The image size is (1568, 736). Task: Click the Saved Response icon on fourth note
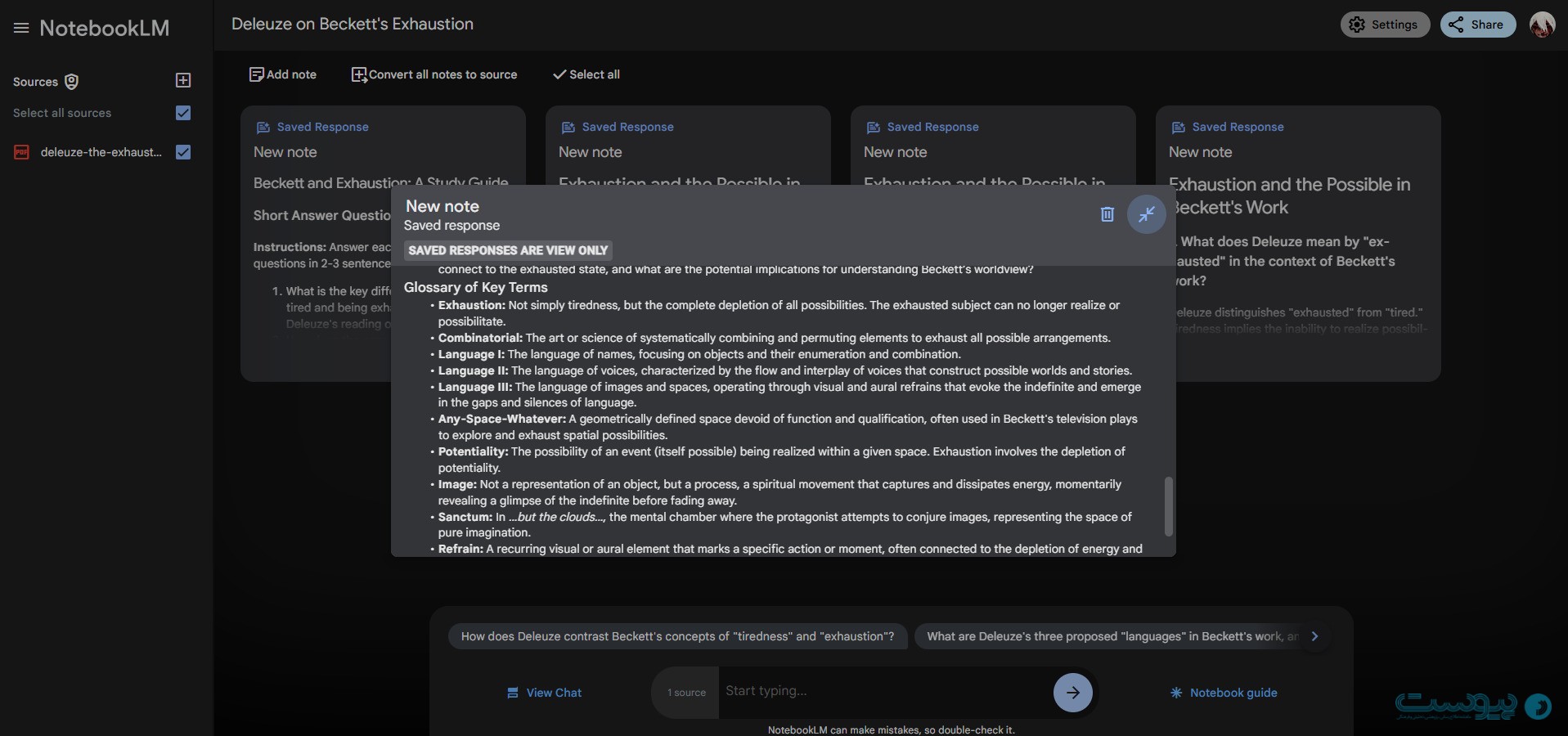pos(1178,128)
